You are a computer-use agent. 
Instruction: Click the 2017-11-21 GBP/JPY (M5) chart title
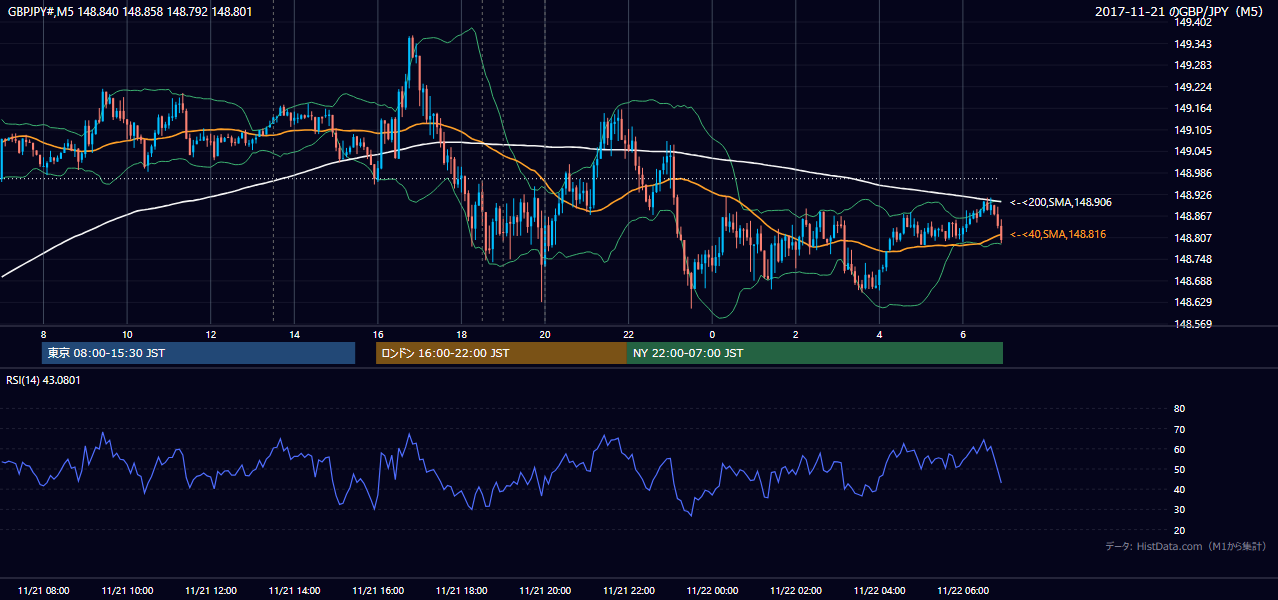(x=1181, y=12)
